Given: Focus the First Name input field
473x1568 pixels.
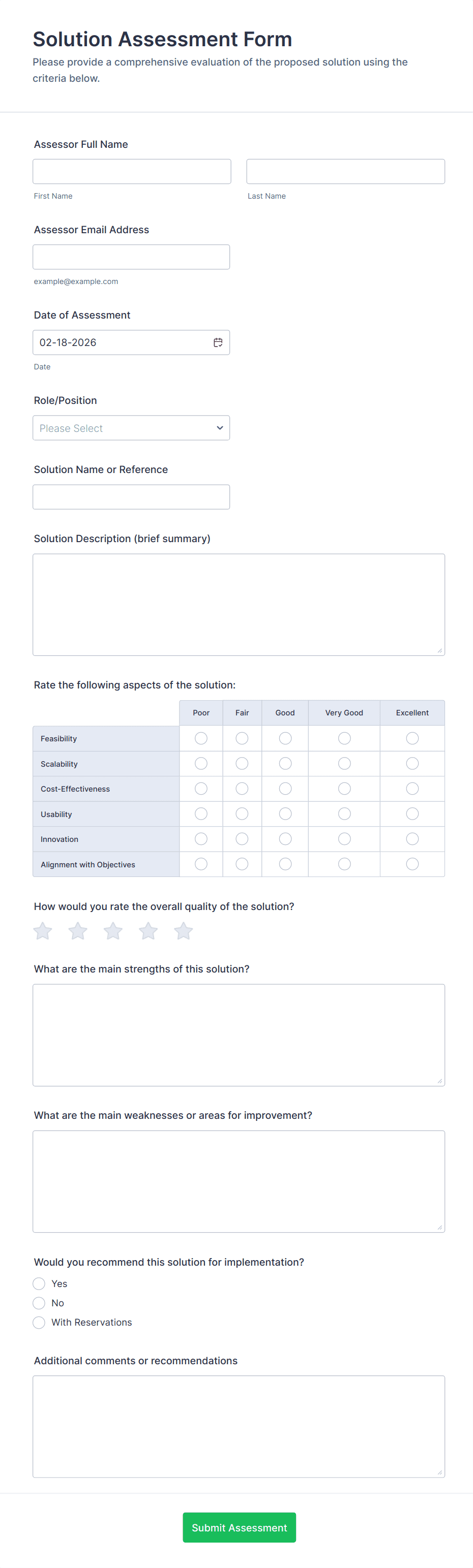Looking at the screenshot, I should pos(132,172).
